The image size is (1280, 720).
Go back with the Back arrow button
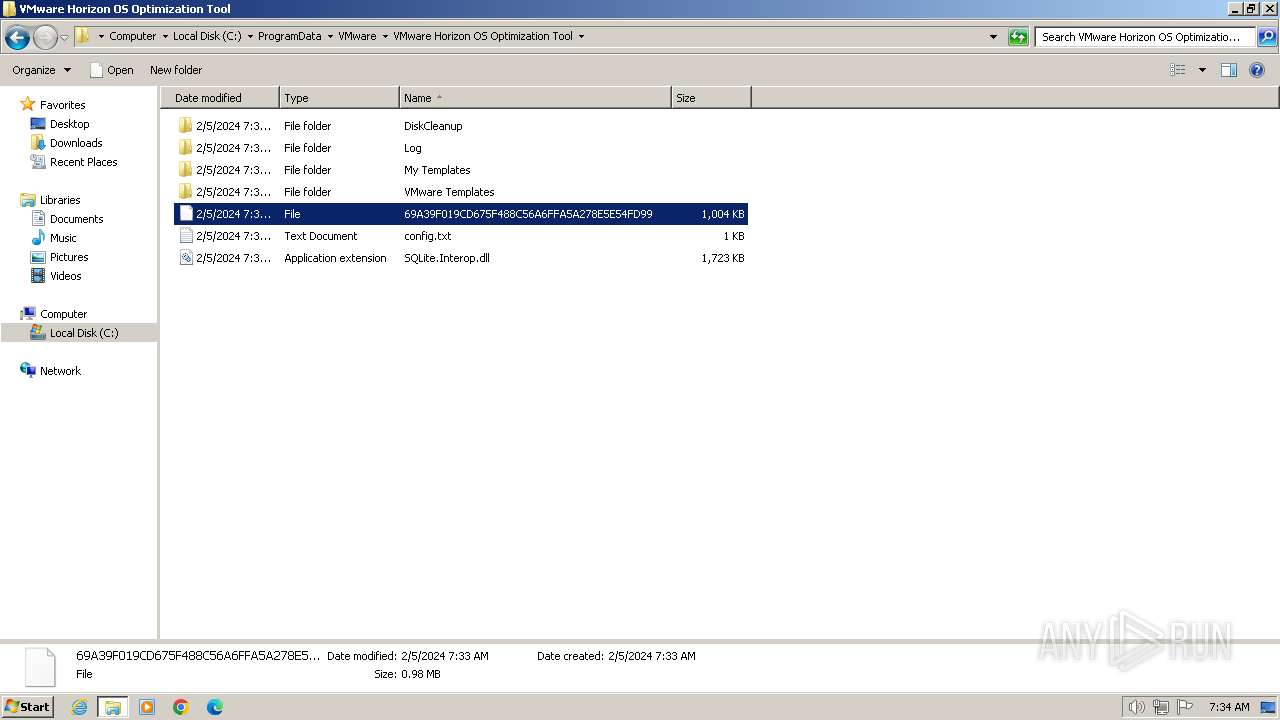pyautogui.click(x=17, y=38)
